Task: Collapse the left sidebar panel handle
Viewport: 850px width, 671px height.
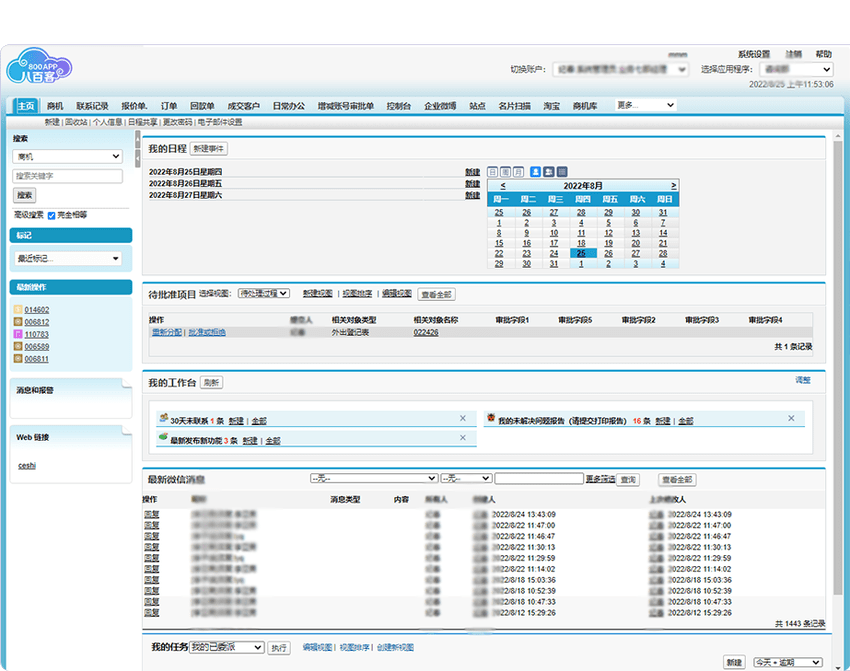Action: [x=137, y=158]
